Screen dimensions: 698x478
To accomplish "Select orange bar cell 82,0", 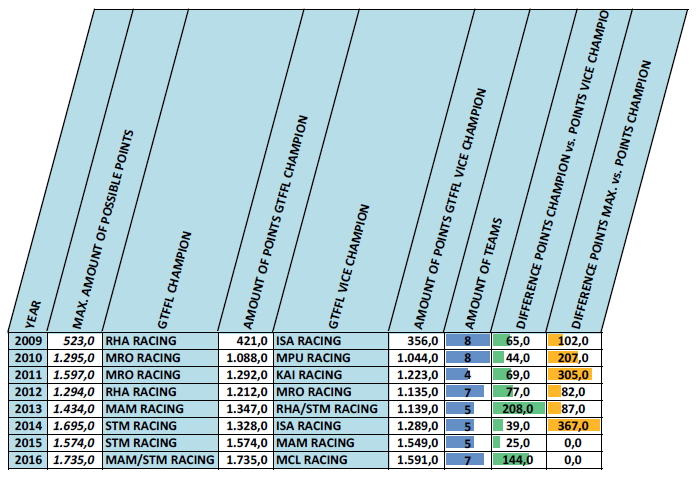I will coord(574,392).
